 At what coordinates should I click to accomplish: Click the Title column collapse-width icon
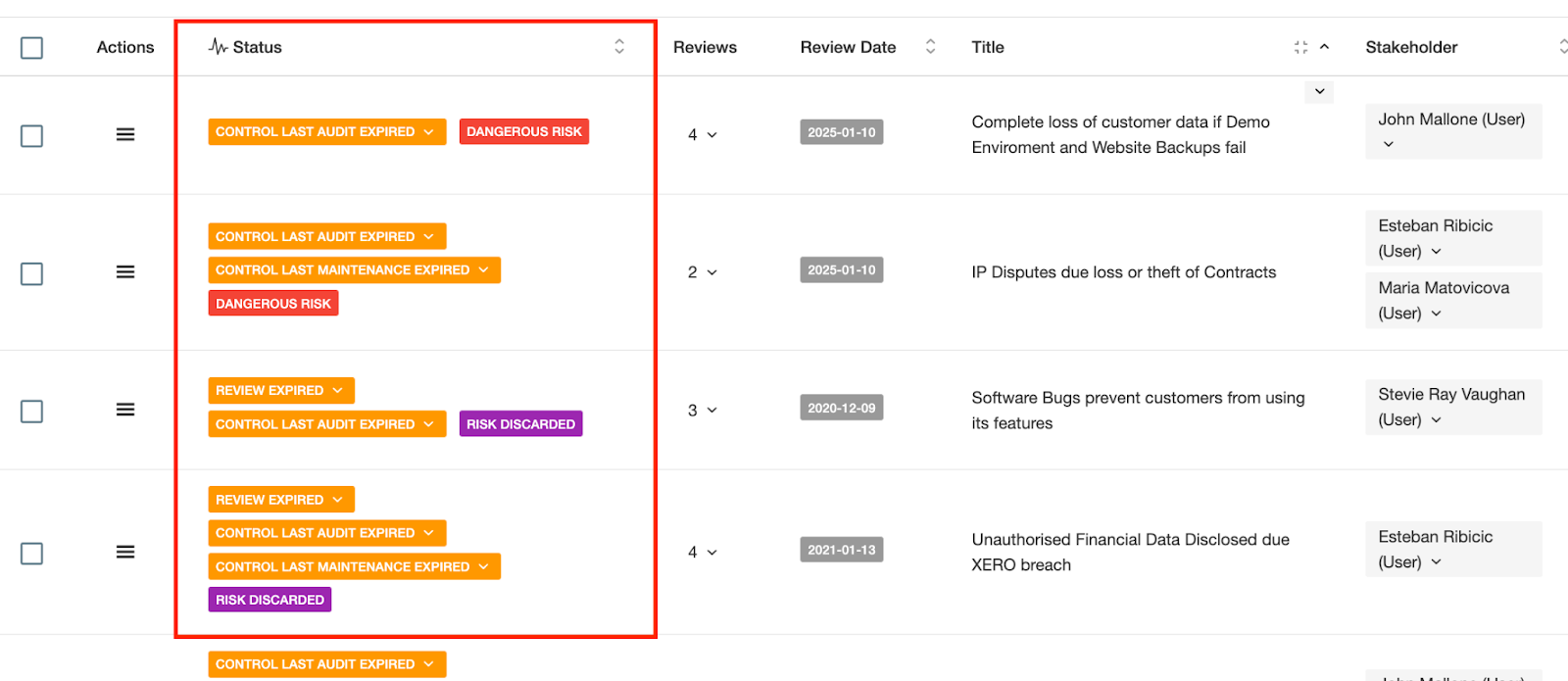(1300, 47)
